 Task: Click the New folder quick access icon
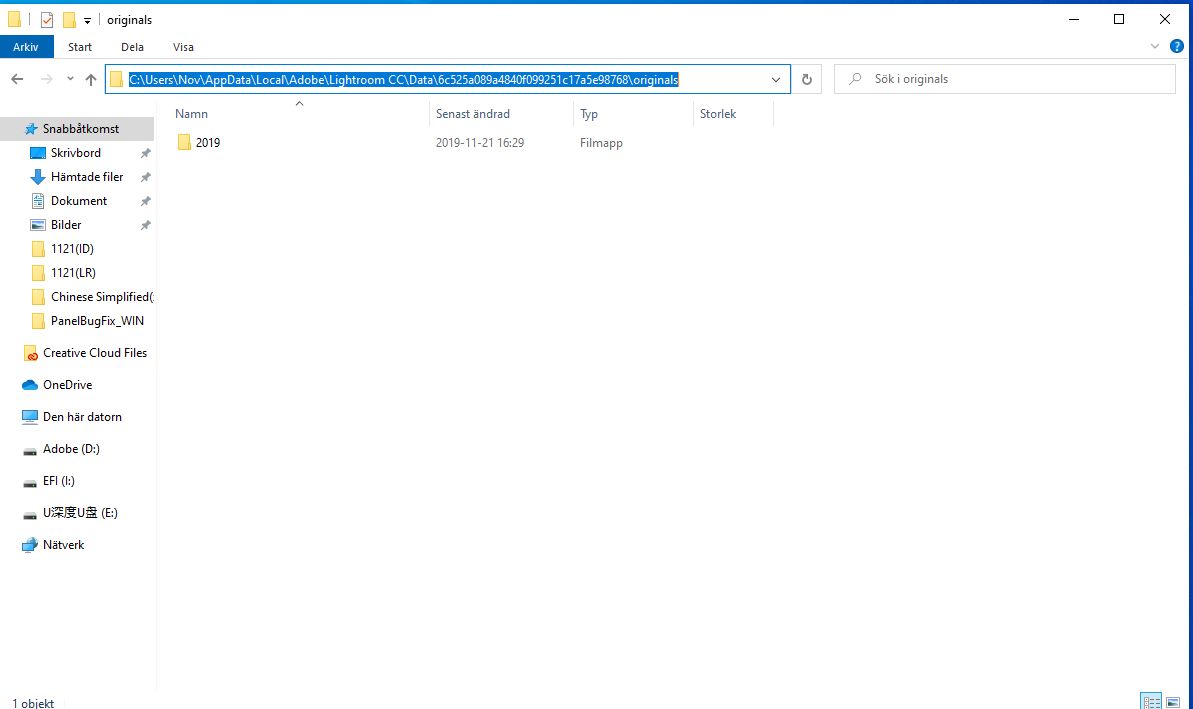tap(69, 20)
